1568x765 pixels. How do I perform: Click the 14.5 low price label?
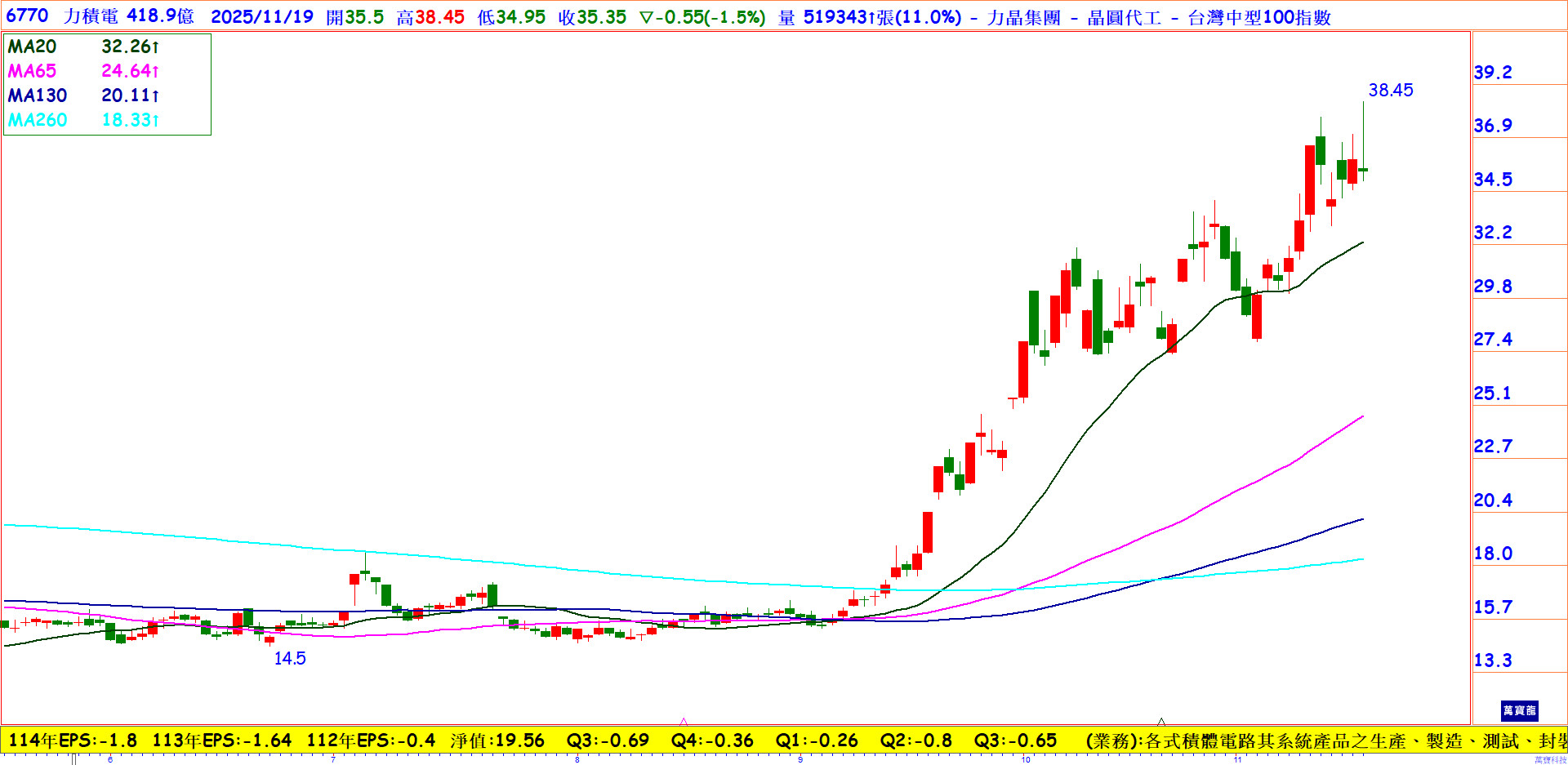289,658
